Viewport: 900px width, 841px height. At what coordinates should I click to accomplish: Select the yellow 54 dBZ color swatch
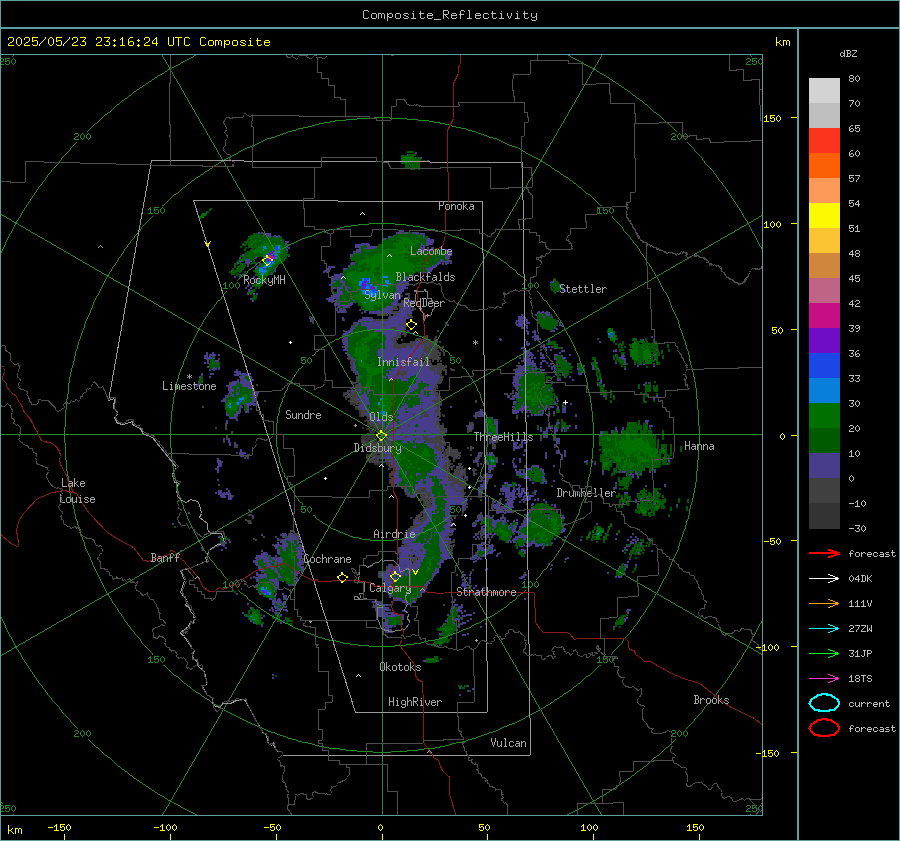click(824, 215)
